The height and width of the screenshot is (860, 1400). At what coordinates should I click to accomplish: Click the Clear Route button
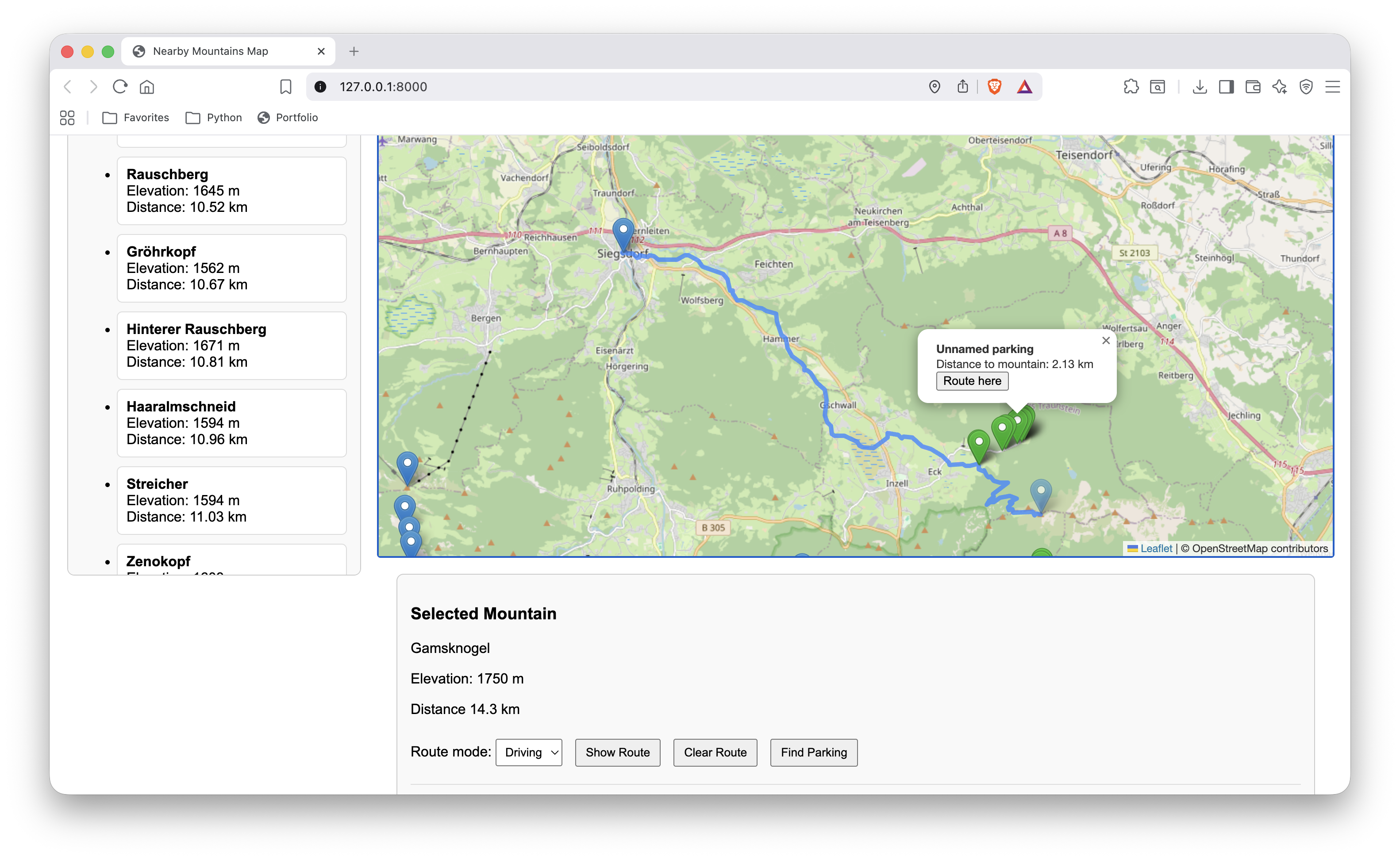(x=715, y=752)
